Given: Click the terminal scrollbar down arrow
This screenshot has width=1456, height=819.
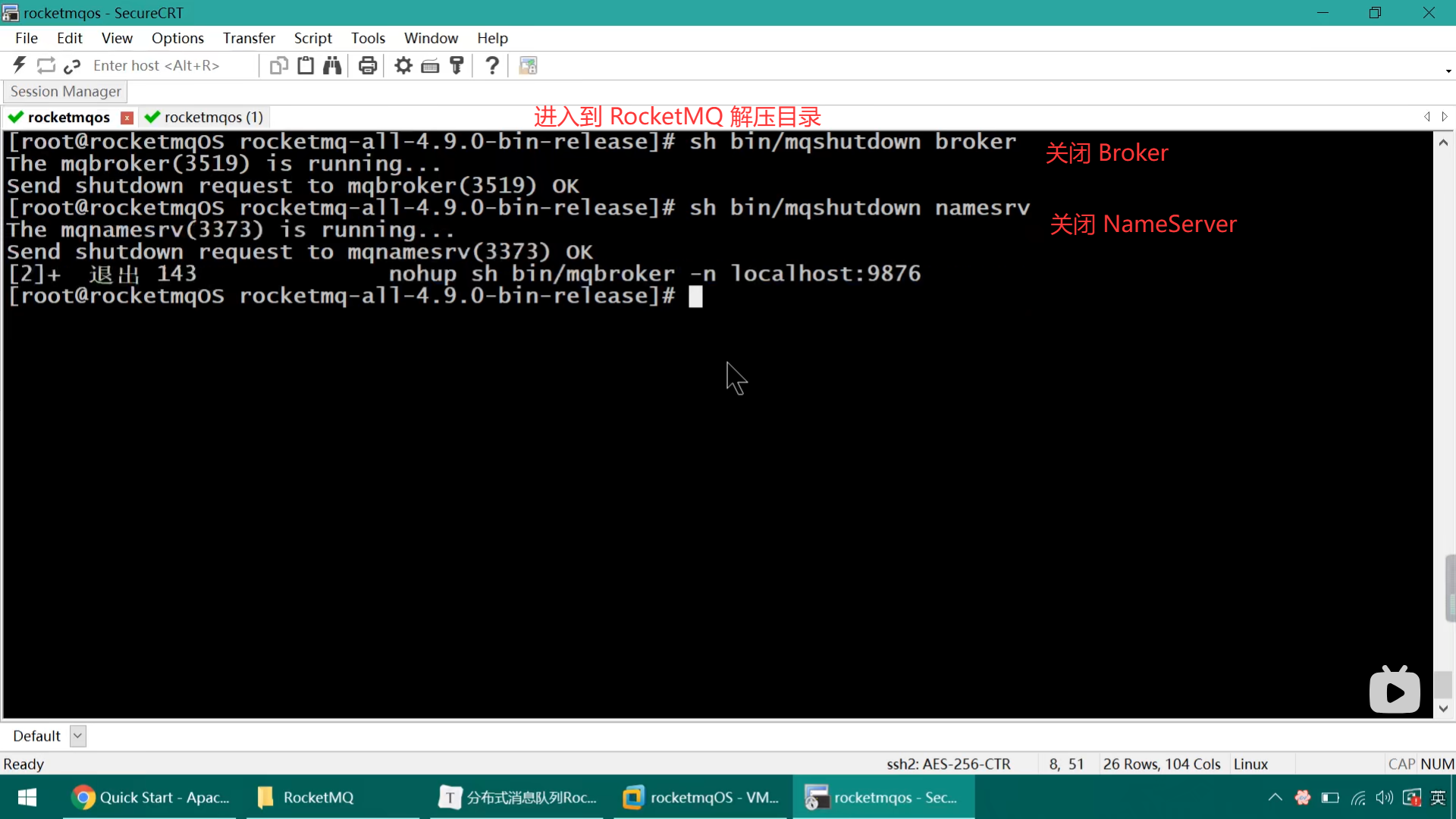Looking at the screenshot, I should click(x=1443, y=708).
